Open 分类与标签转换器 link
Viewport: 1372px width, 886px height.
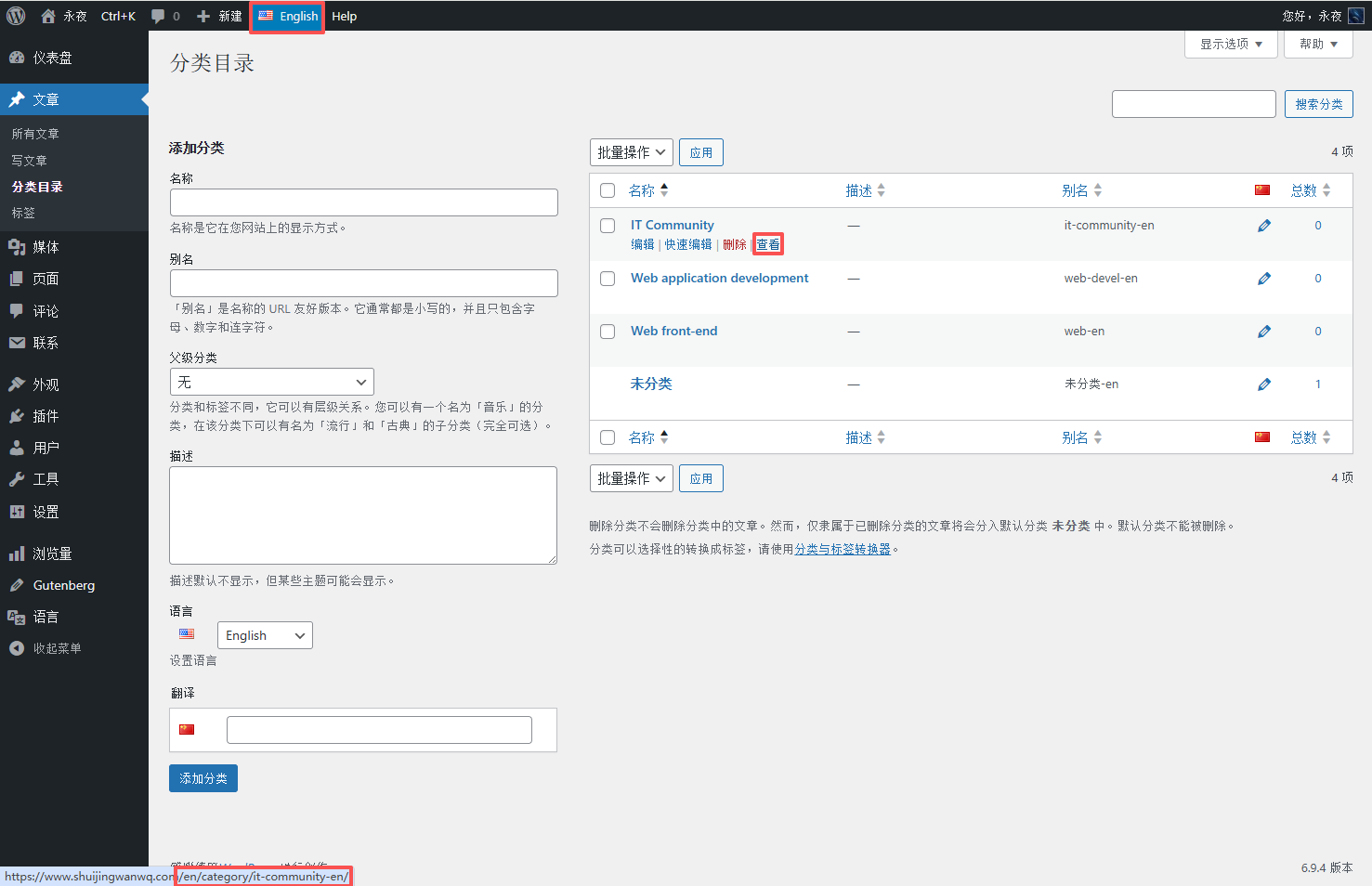tap(843, 549)
